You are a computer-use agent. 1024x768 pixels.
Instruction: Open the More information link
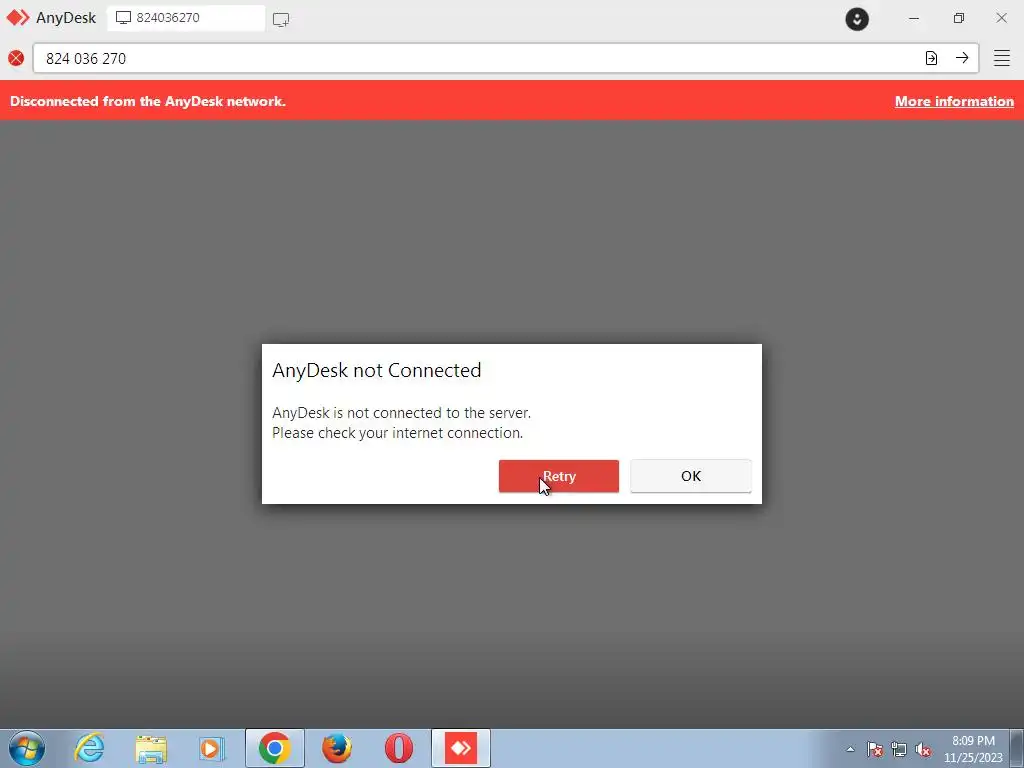coord(954,101)
